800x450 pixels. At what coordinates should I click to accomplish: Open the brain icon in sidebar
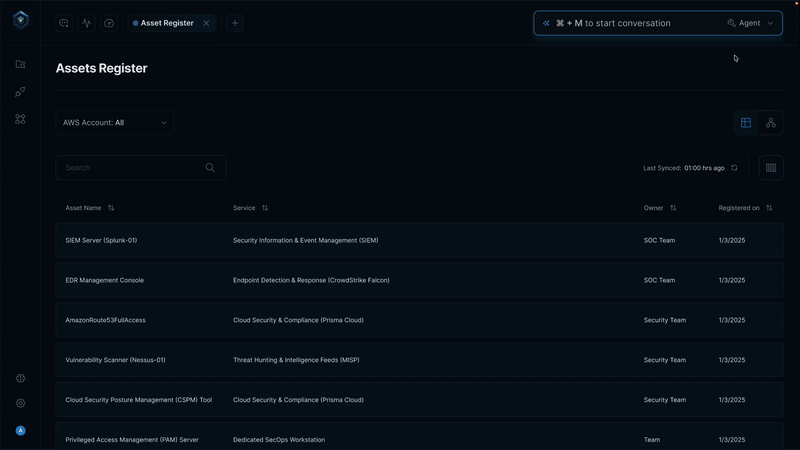tap(20, 379)
